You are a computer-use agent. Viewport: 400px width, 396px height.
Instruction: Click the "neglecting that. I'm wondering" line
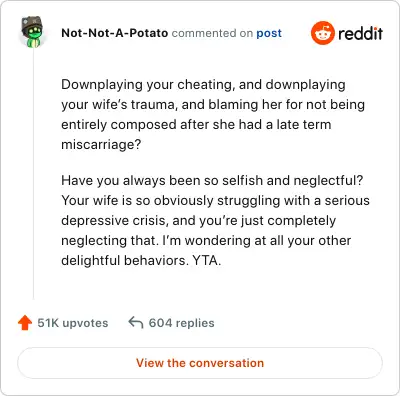tap(206, 240)
